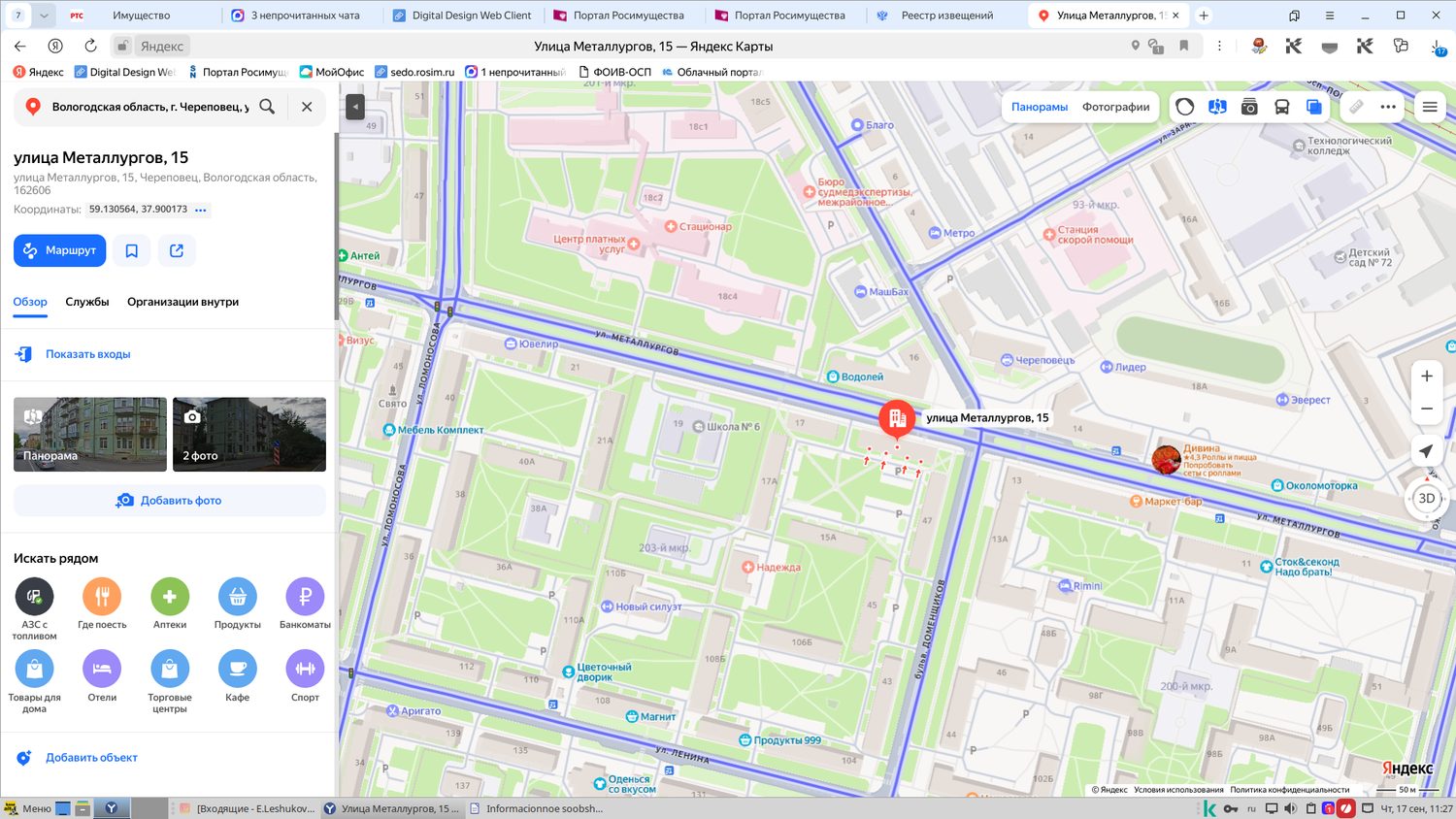Screen dimensions: 1456x819
Task: Open the ФОИВ-ОСП bookmark
Action: pyautogui.click(x=615, y=72)
